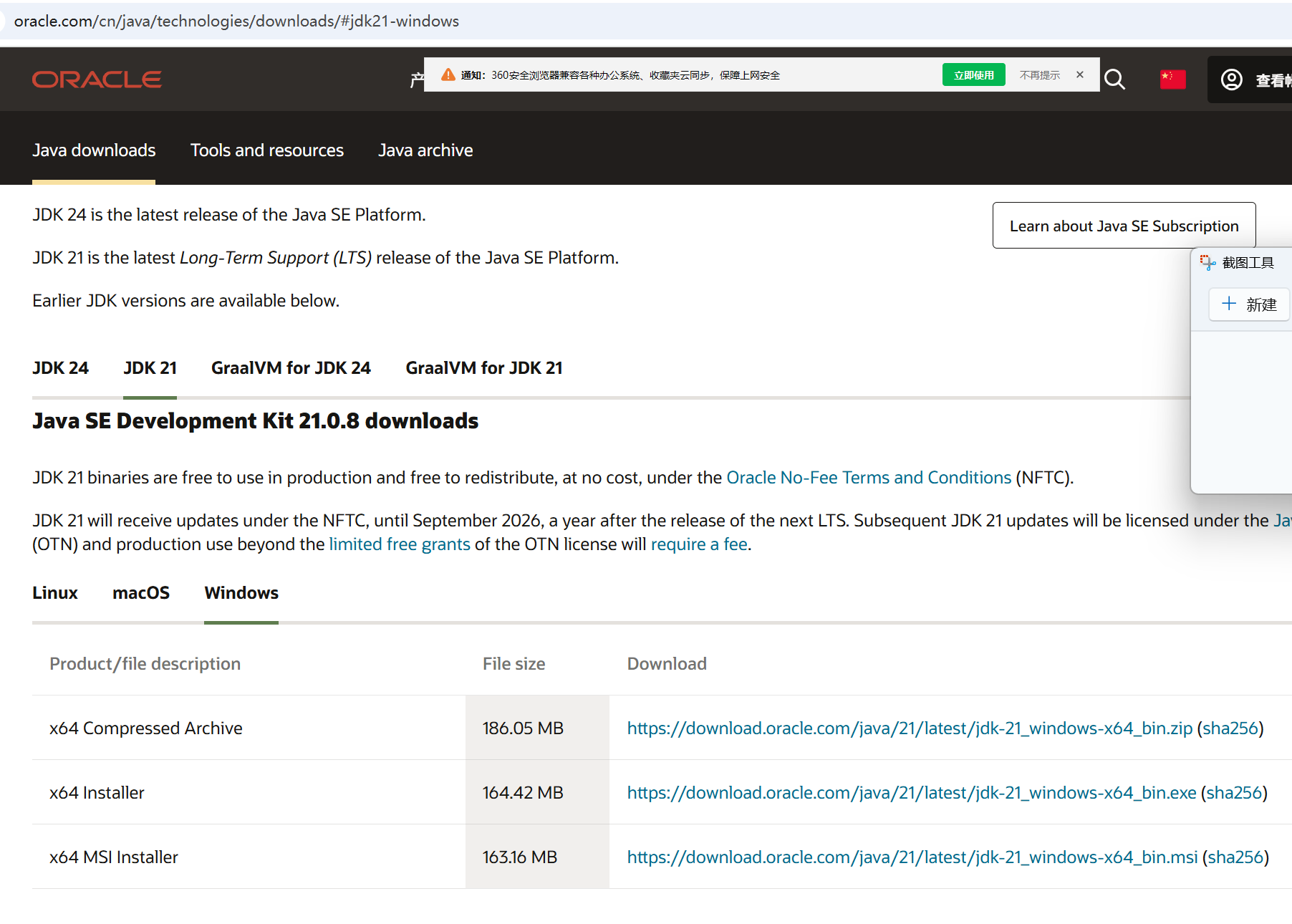The height and width of the screenshot is (924, 1292).
Task: Click the green 立即使用 button
Action: [x=974, y=74]
